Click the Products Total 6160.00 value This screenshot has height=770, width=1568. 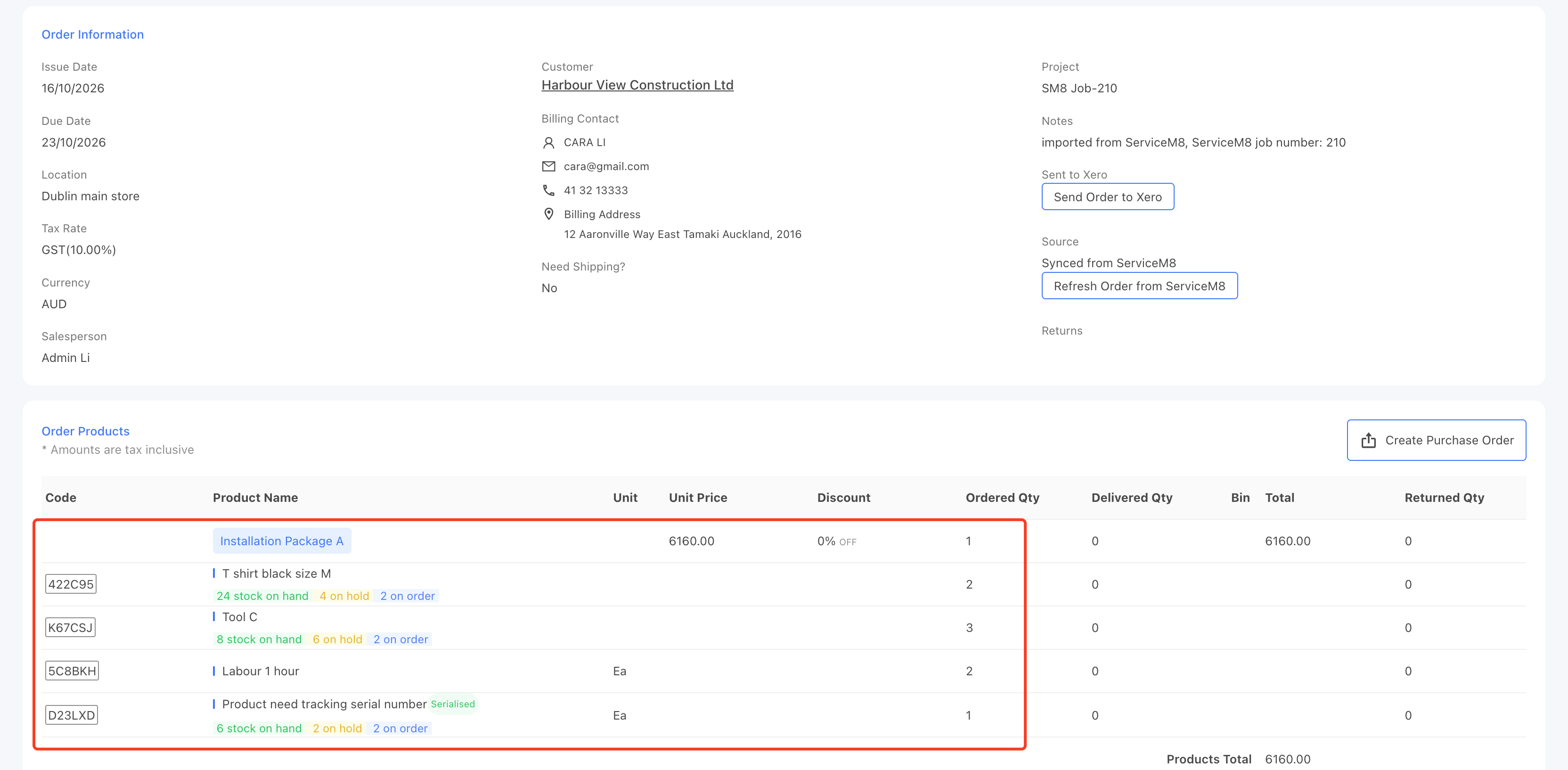1287,759
